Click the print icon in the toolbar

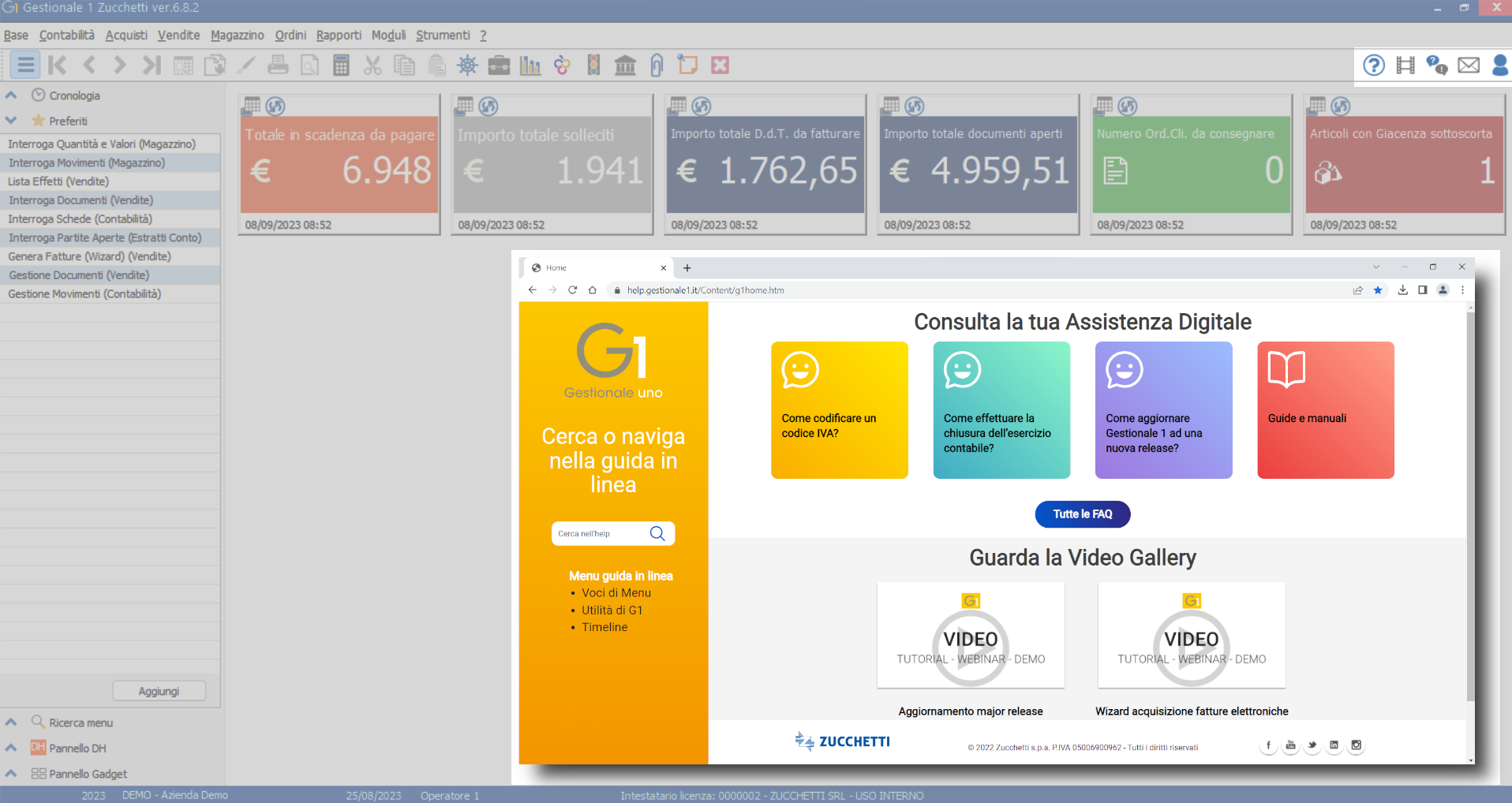(x=278, y=65)
